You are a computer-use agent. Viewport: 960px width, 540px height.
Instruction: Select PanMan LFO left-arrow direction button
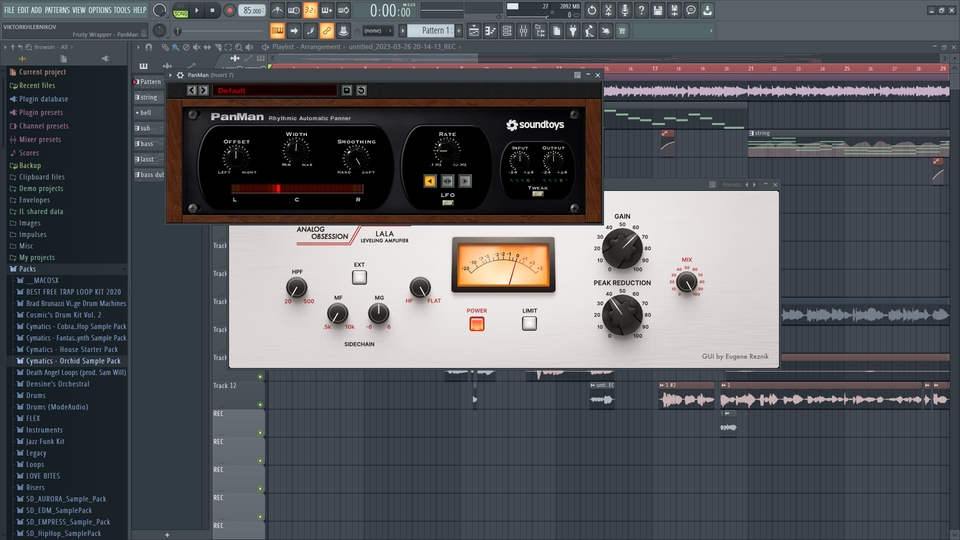tap(430, 181)
